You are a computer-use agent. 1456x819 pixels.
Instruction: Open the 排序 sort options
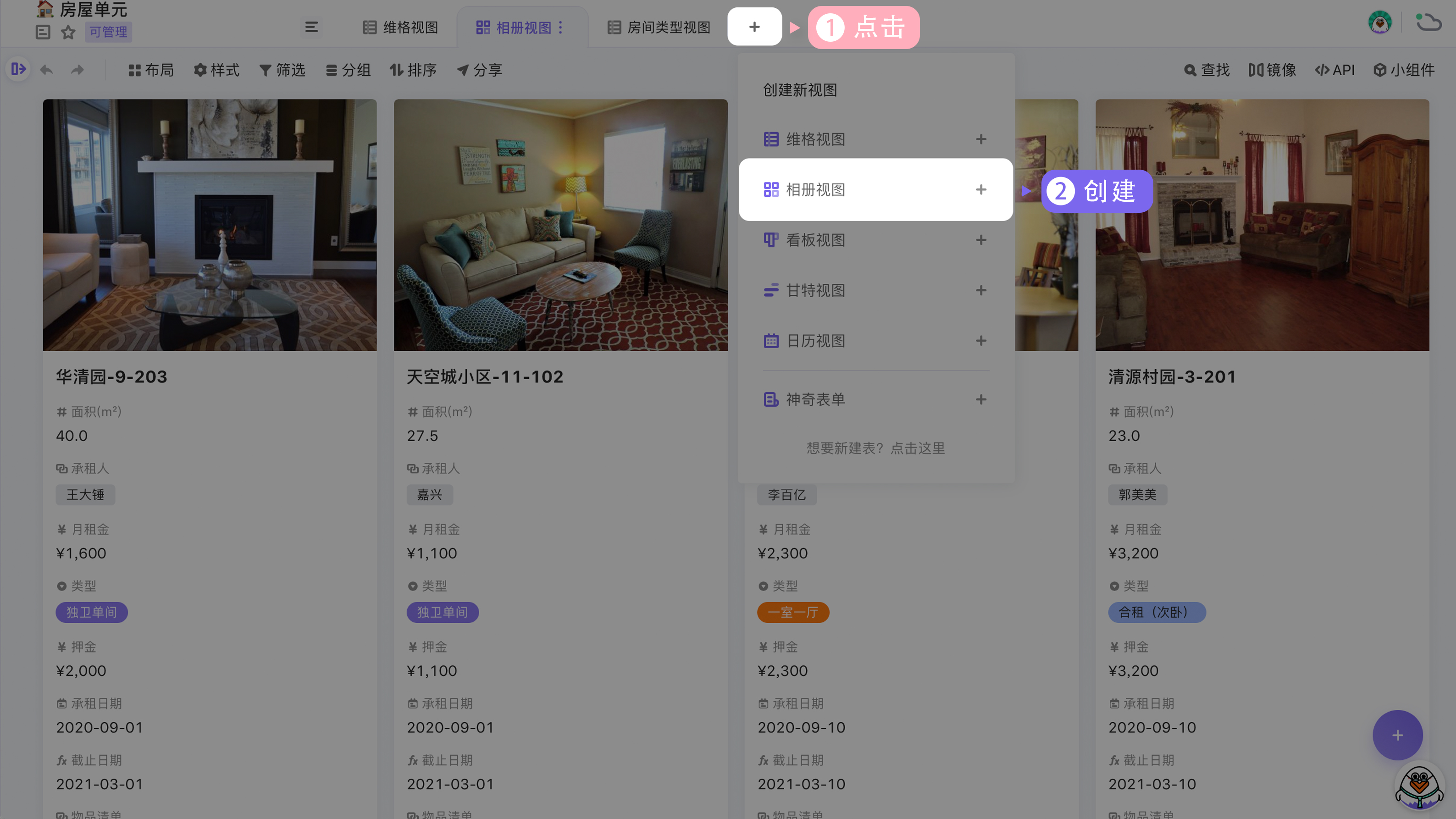tap(414, 70)
